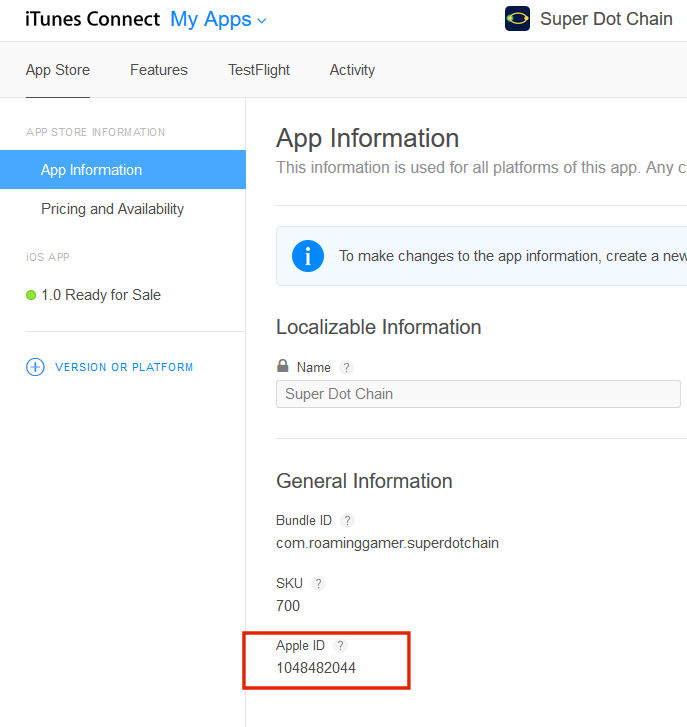Click the VERSION OR PLATFORM link
The height and width of the screenshot is (727, 687).
point(124,367)
